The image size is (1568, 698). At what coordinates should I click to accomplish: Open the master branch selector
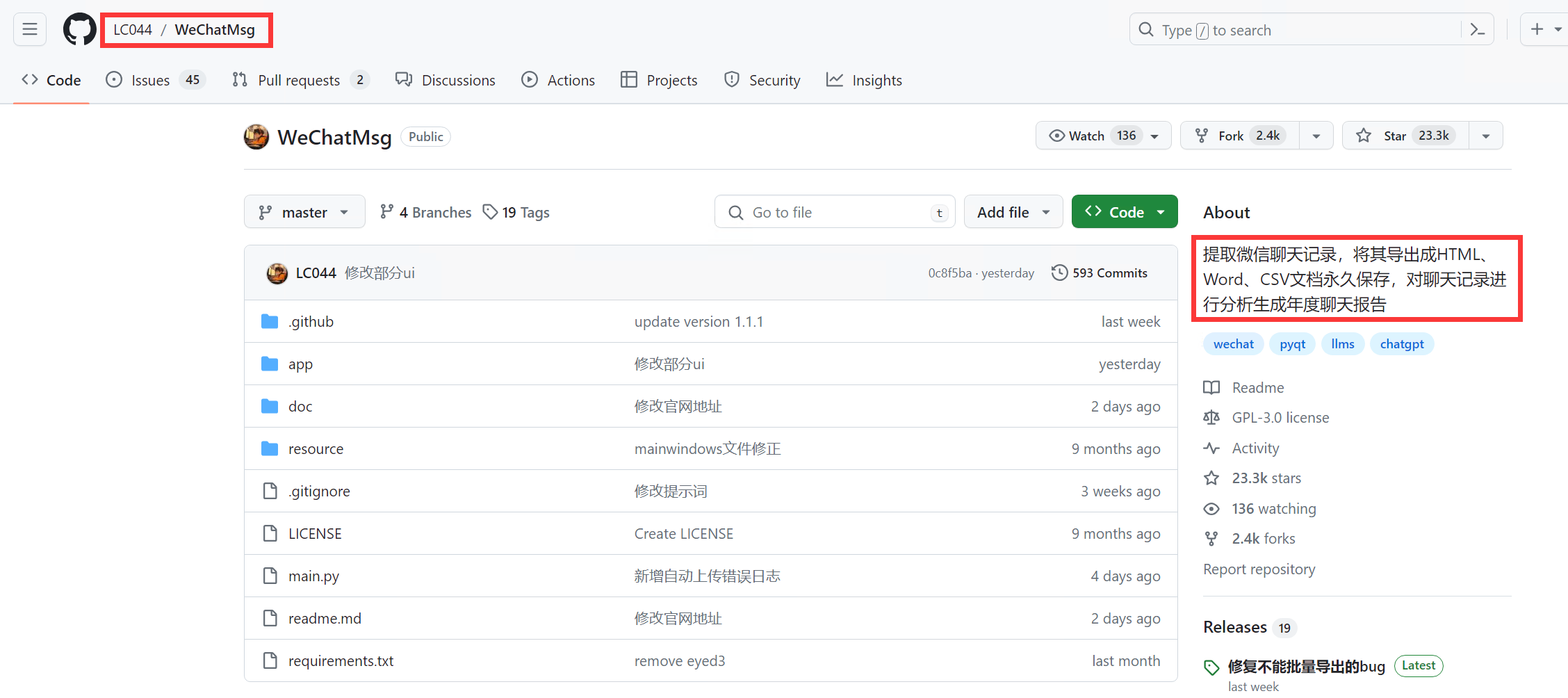coord(304,212)
